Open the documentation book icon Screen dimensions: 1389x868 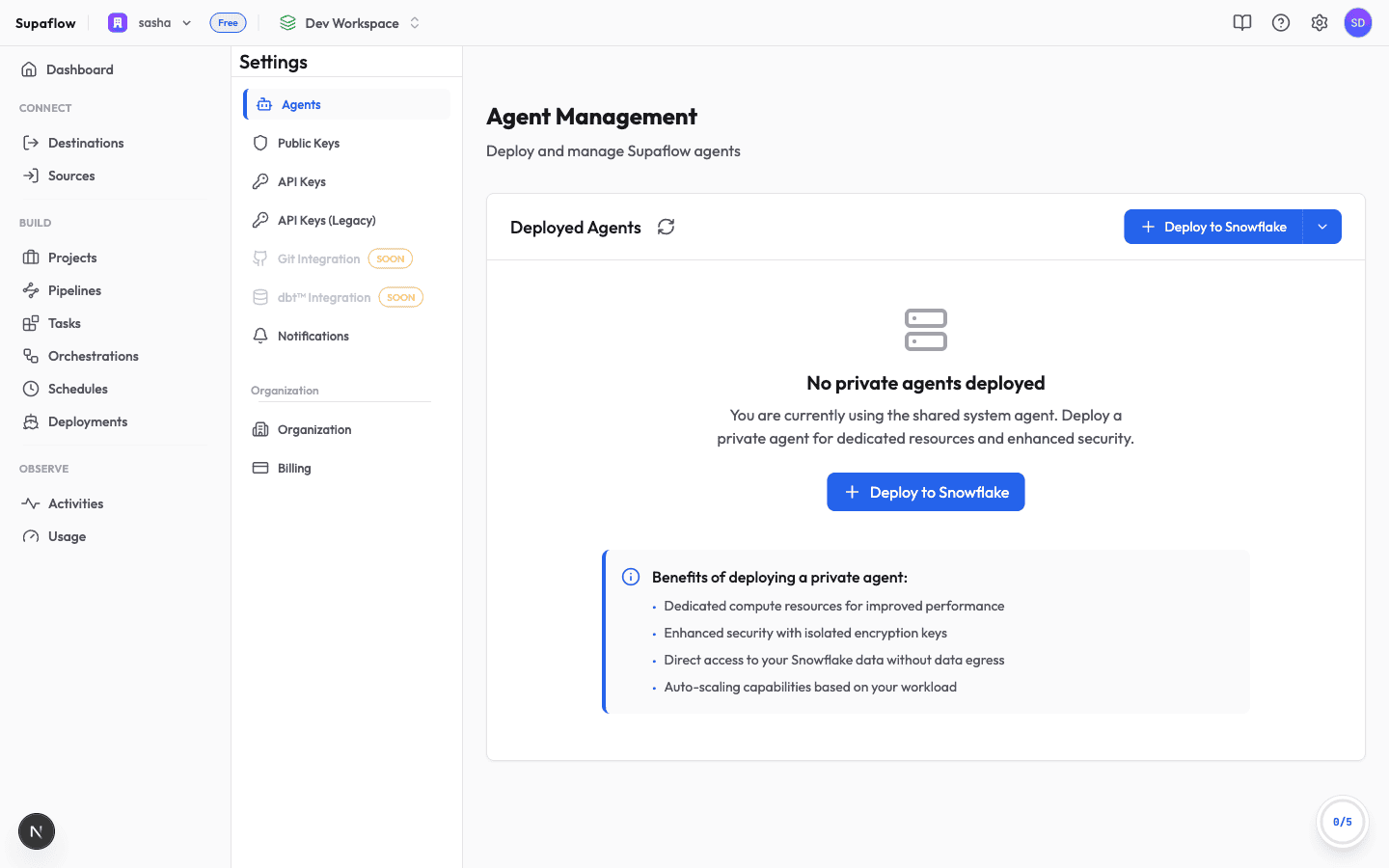tap(1242, 22)
